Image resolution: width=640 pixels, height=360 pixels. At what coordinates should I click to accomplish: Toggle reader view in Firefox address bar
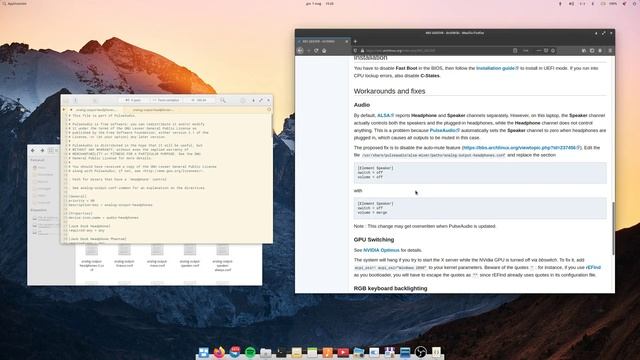tap(515, 51)
